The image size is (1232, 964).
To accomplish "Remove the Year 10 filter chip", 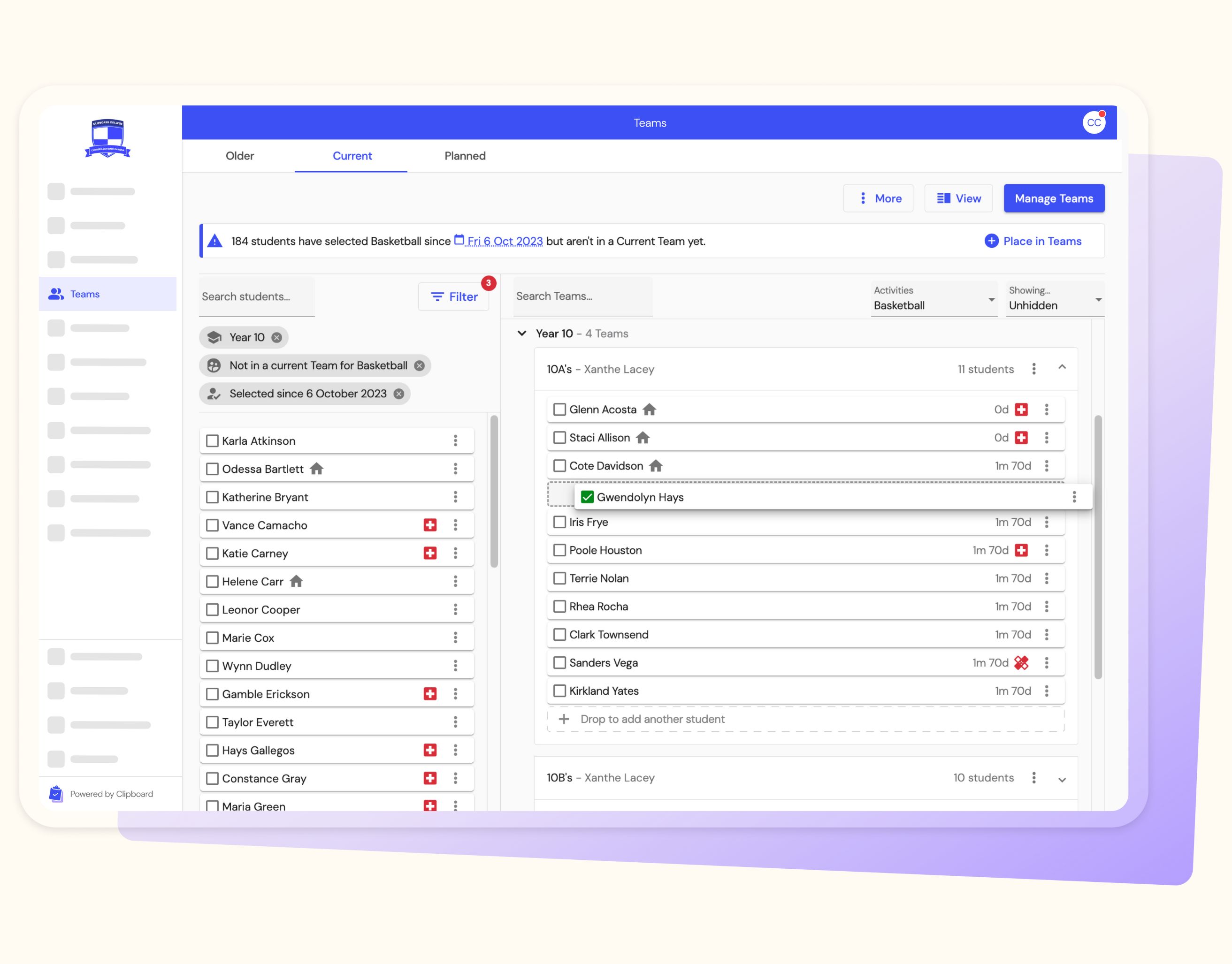I will (276, 337).
